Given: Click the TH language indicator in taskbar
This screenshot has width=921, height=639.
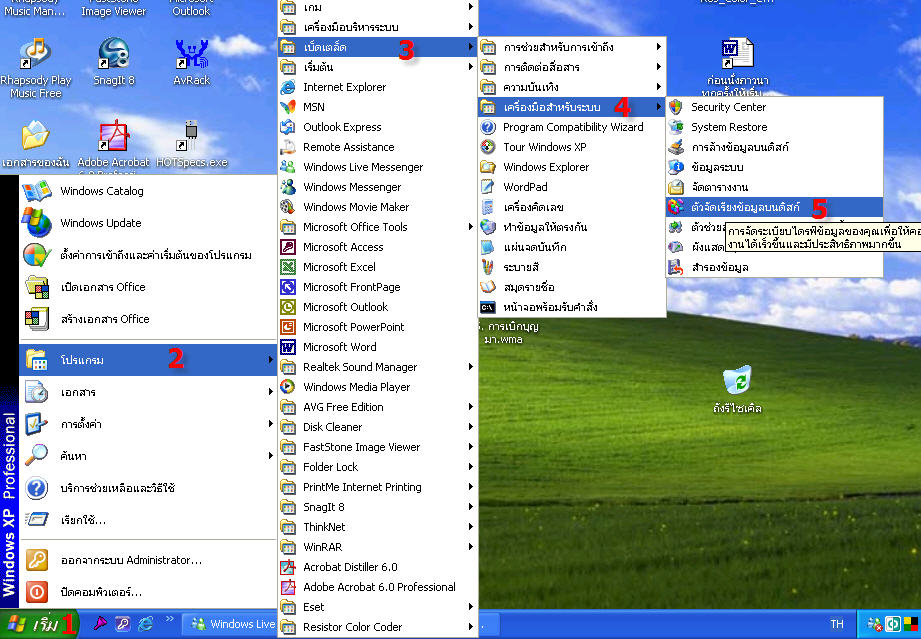Looking at the screenshot, I should (x=836, y=624).
